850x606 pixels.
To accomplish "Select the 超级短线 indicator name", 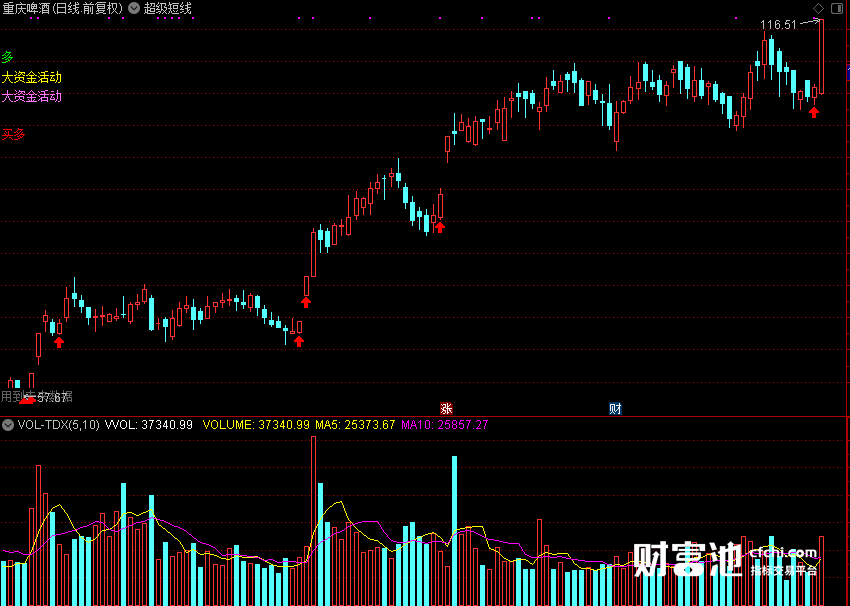I will [168, 8].
